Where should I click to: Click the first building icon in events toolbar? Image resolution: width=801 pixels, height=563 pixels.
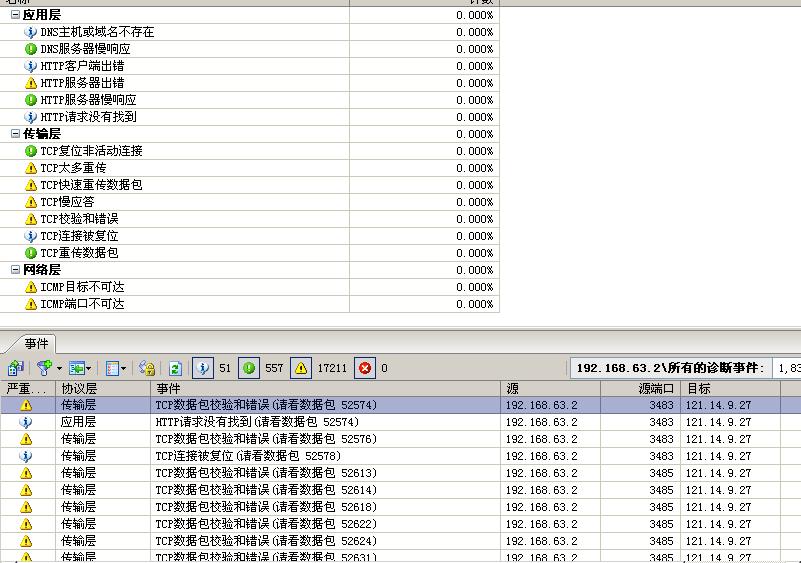point(16,367)
